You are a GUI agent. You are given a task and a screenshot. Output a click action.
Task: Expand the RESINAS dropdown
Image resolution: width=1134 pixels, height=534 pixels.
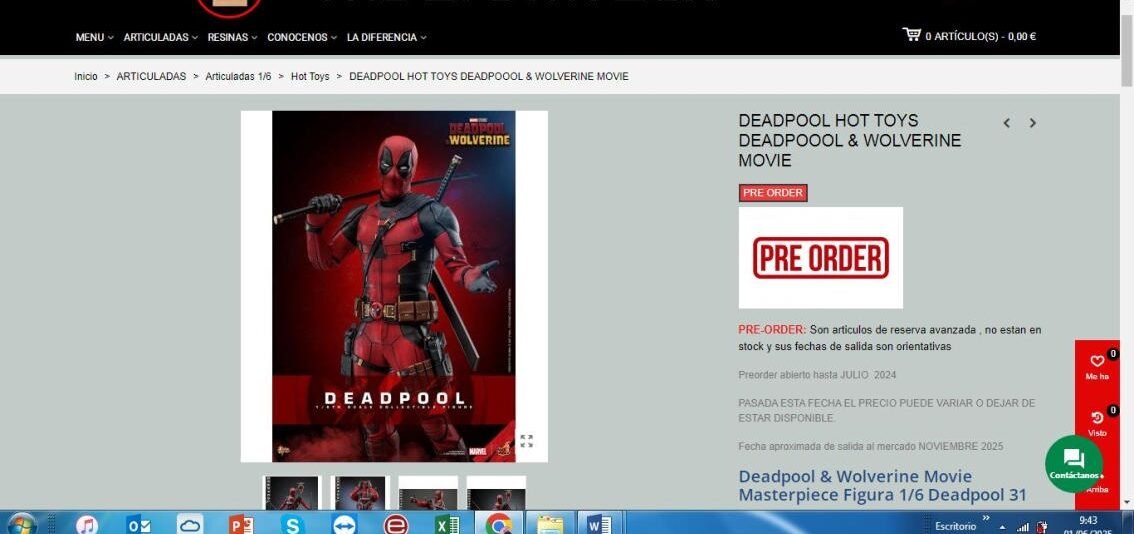click(232, 37)
